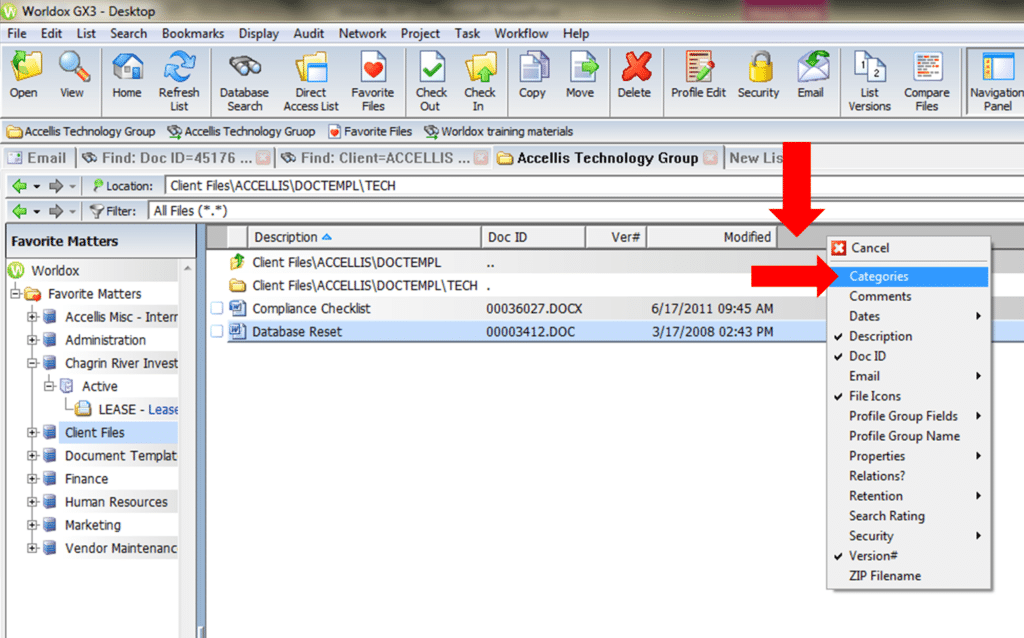Open the Compare Files tool

926,80
